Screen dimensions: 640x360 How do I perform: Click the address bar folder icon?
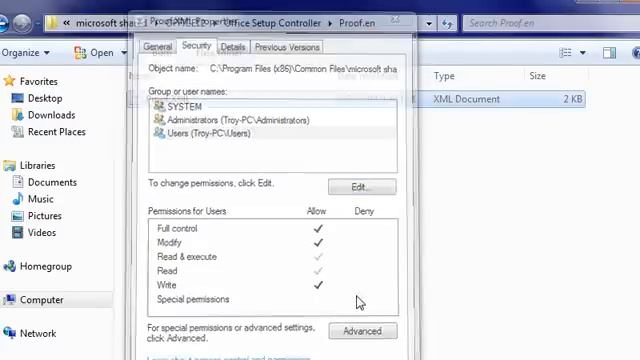click(x=52, y=23)
